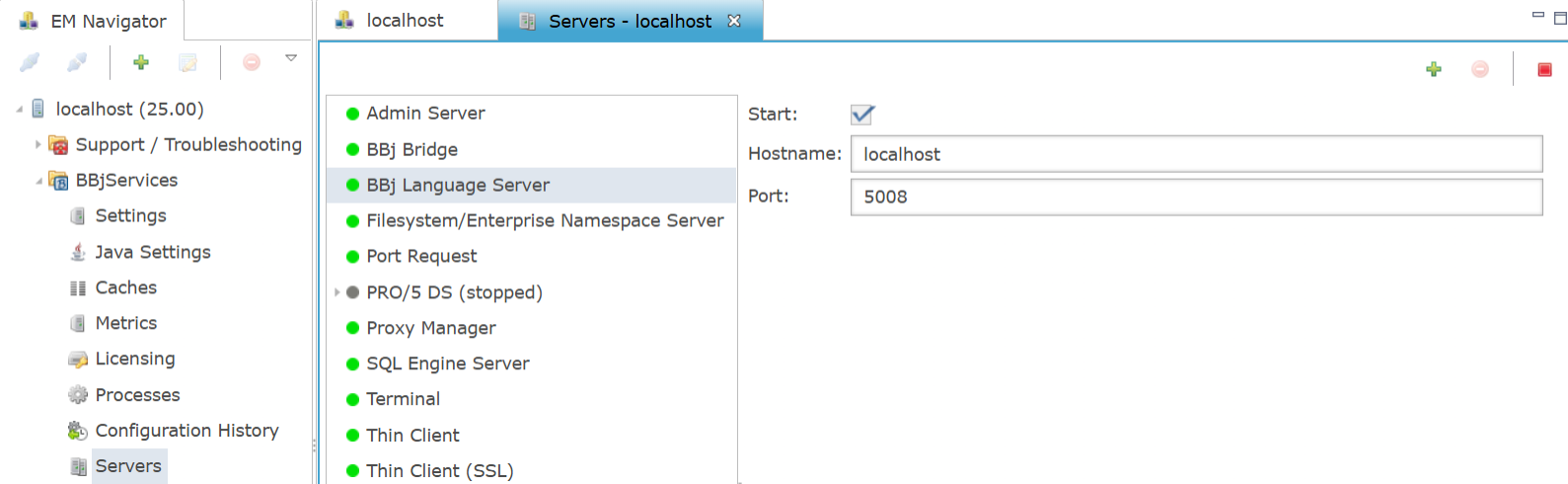Viewport: 1568px width, 484px height.
Task: Open the navigator view menu dropdown arrow
Action: coord(291,58)
